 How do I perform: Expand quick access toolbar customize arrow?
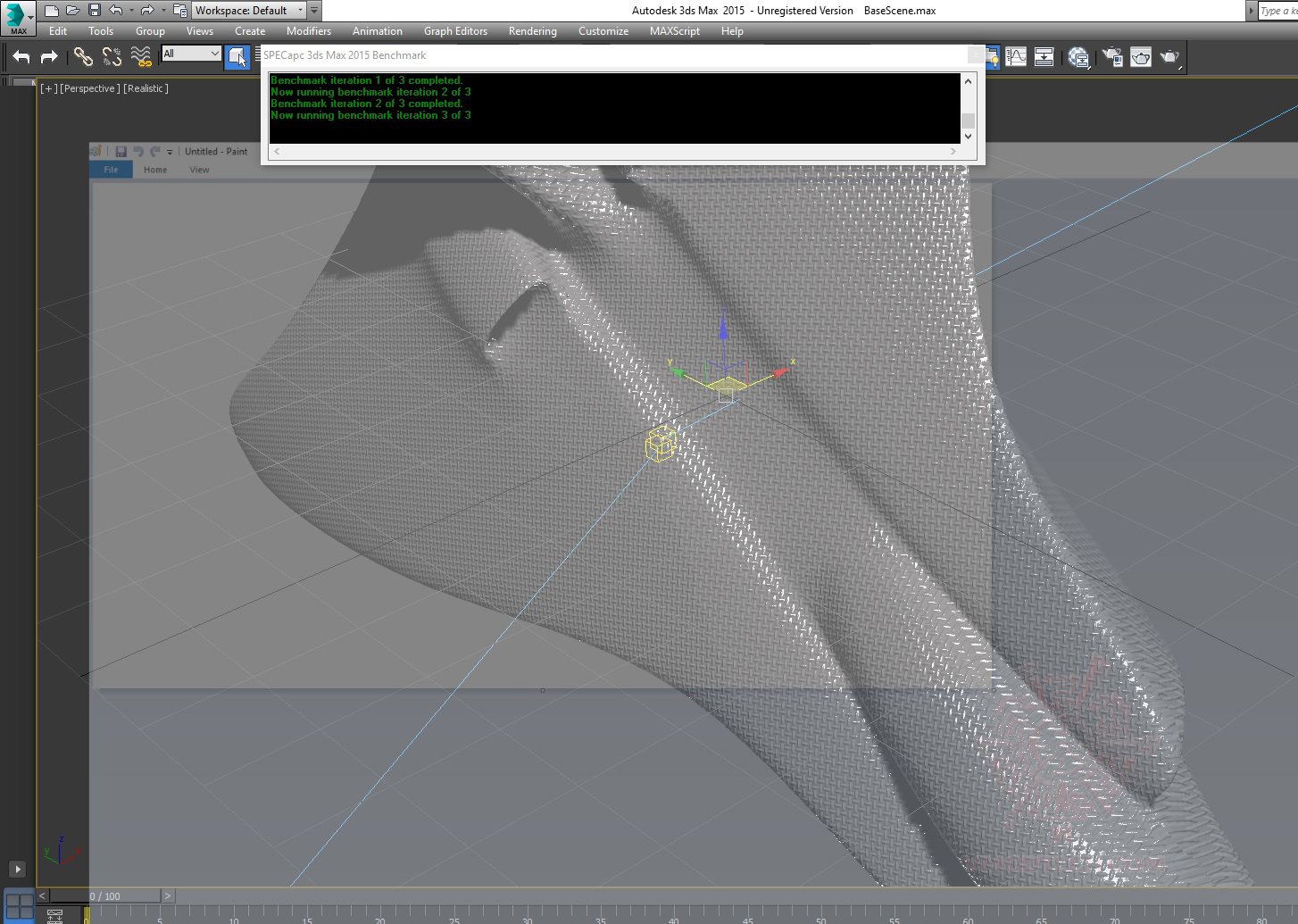click(x=314, y=11)
